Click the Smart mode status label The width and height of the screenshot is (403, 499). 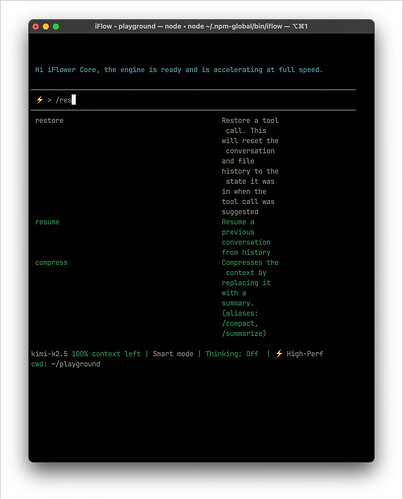pyautogui.click(x=173, y=354)
